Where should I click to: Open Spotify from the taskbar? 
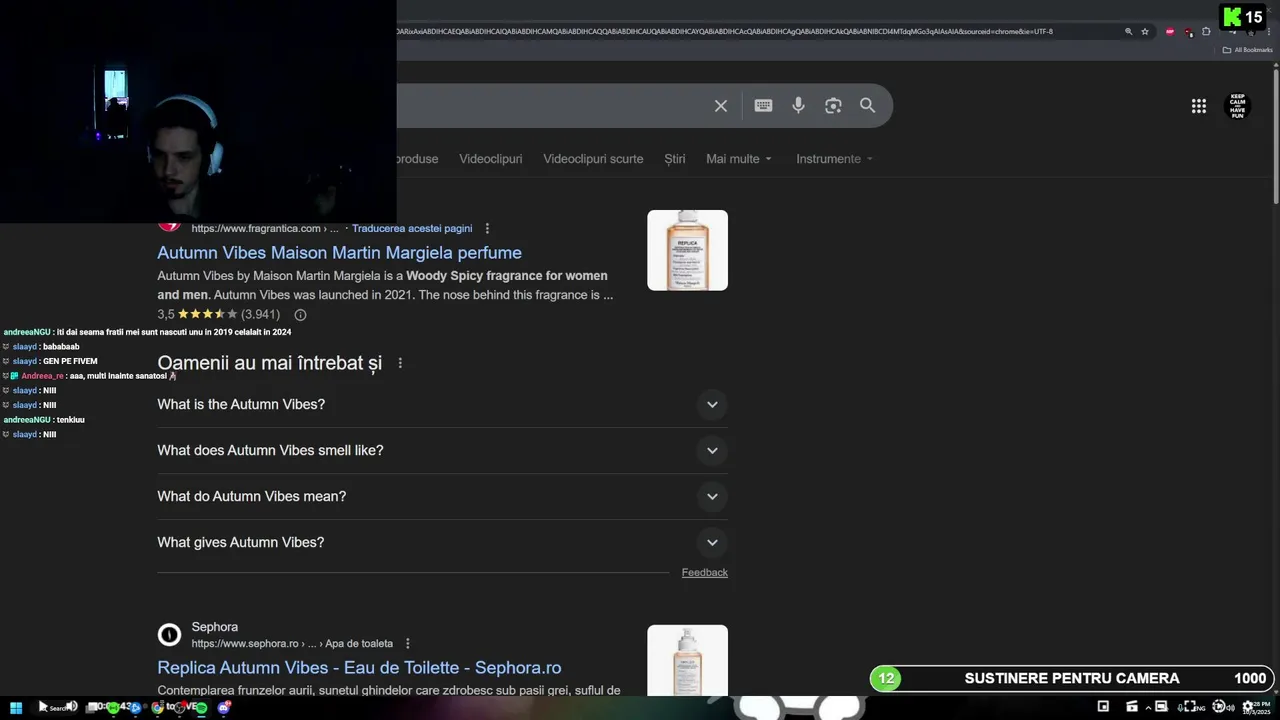(201, 707)
